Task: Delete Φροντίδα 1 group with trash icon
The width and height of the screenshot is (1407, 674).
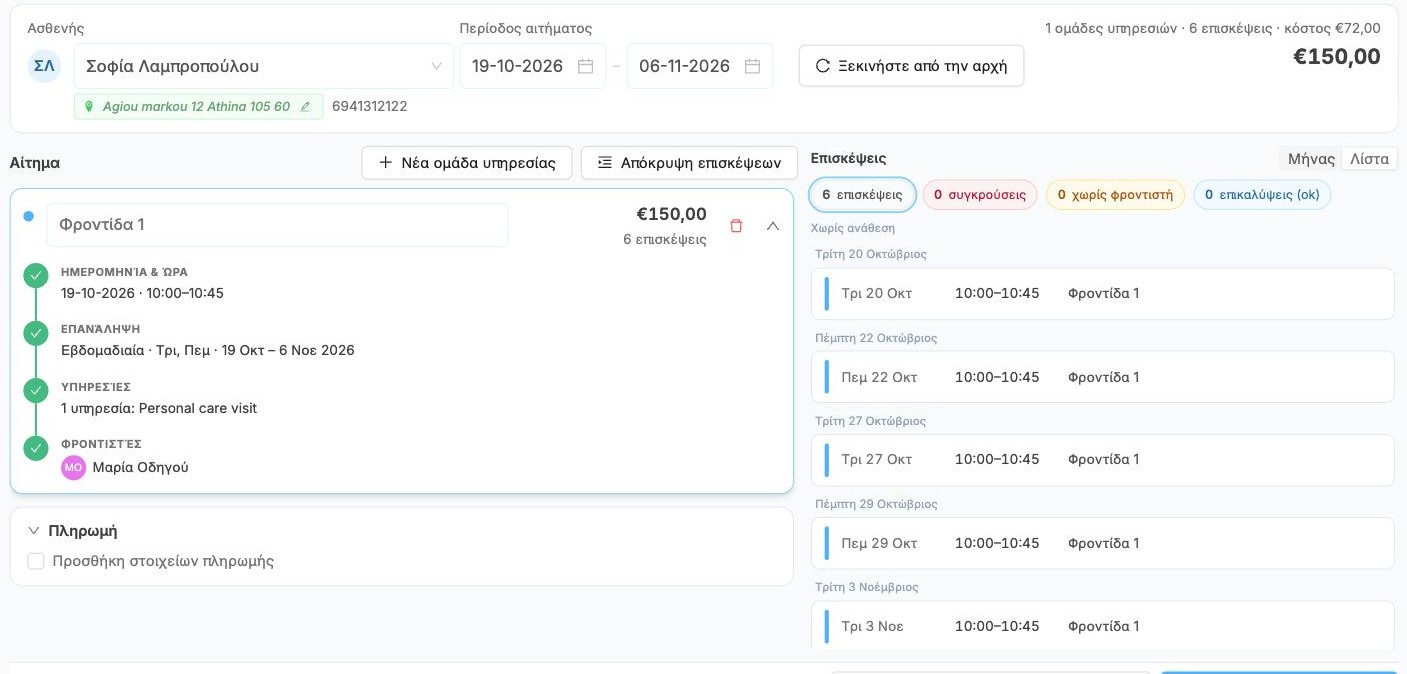Action: [x=736, y=226]
